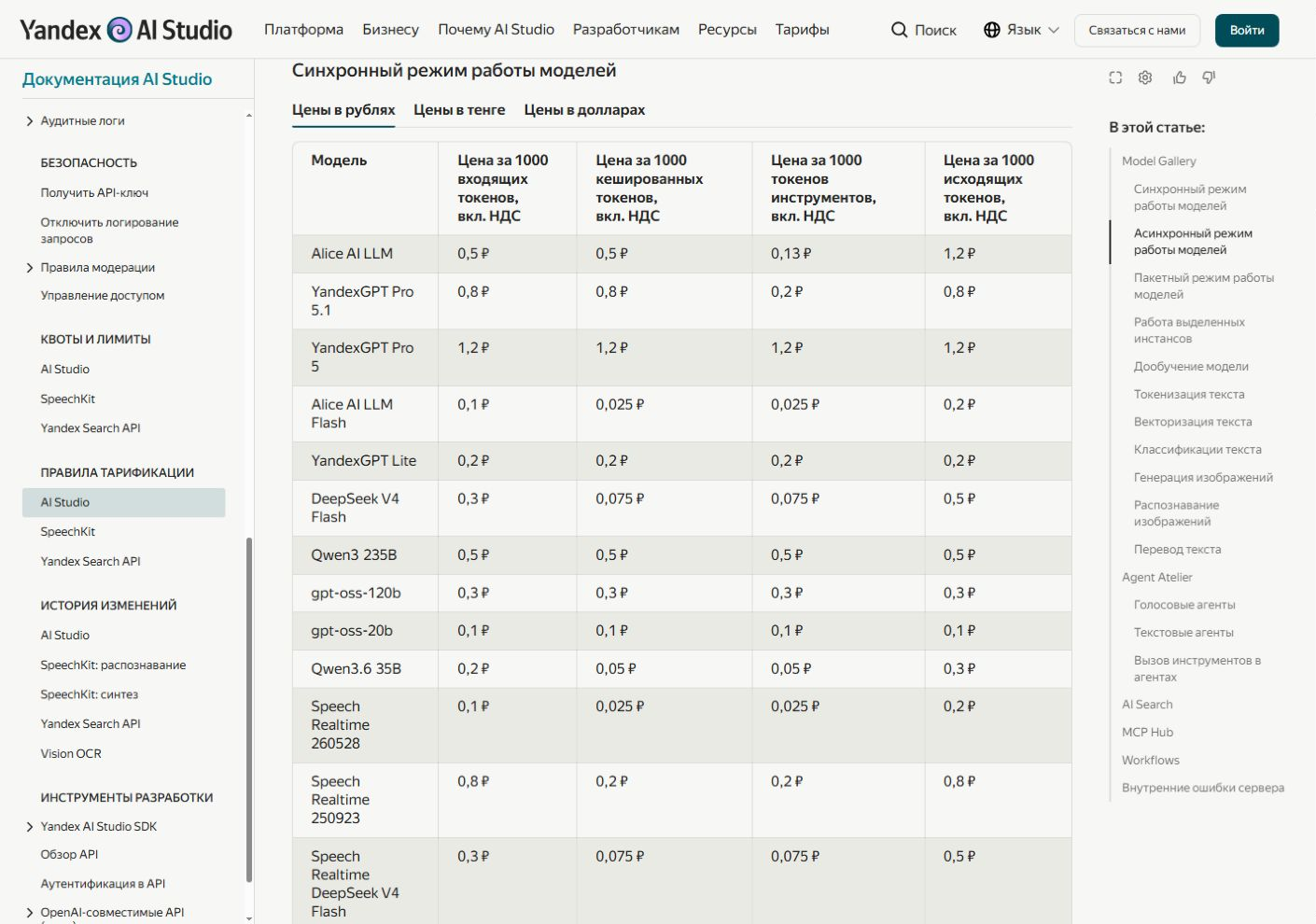The image size is (1316, 924).
Task: Click the thumbs up icon
Action: 1180,77
